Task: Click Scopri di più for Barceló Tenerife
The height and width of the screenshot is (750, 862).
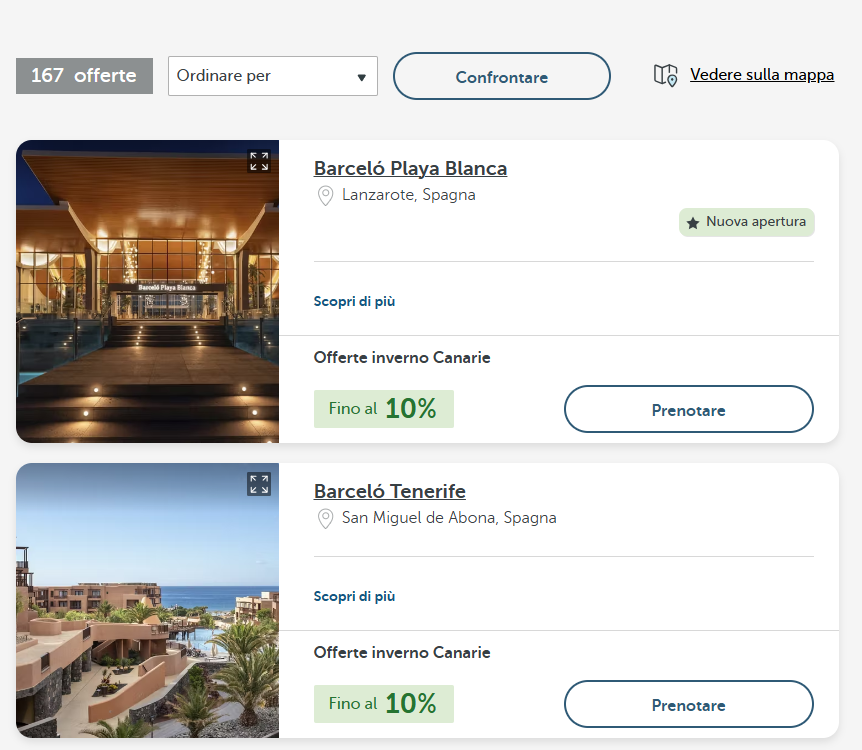Action: 354,596
